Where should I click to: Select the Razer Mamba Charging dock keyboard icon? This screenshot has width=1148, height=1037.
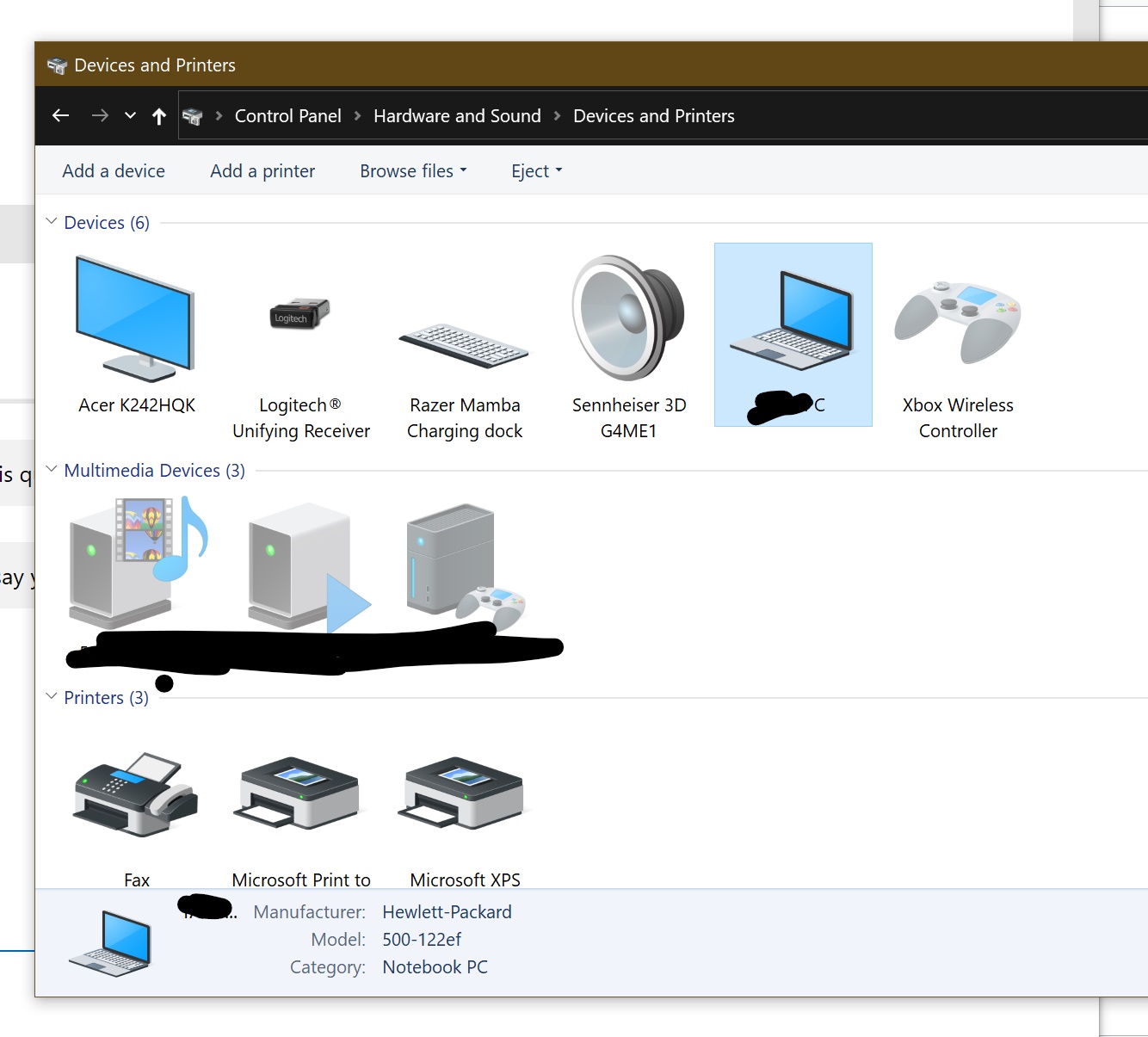[465, 346]
